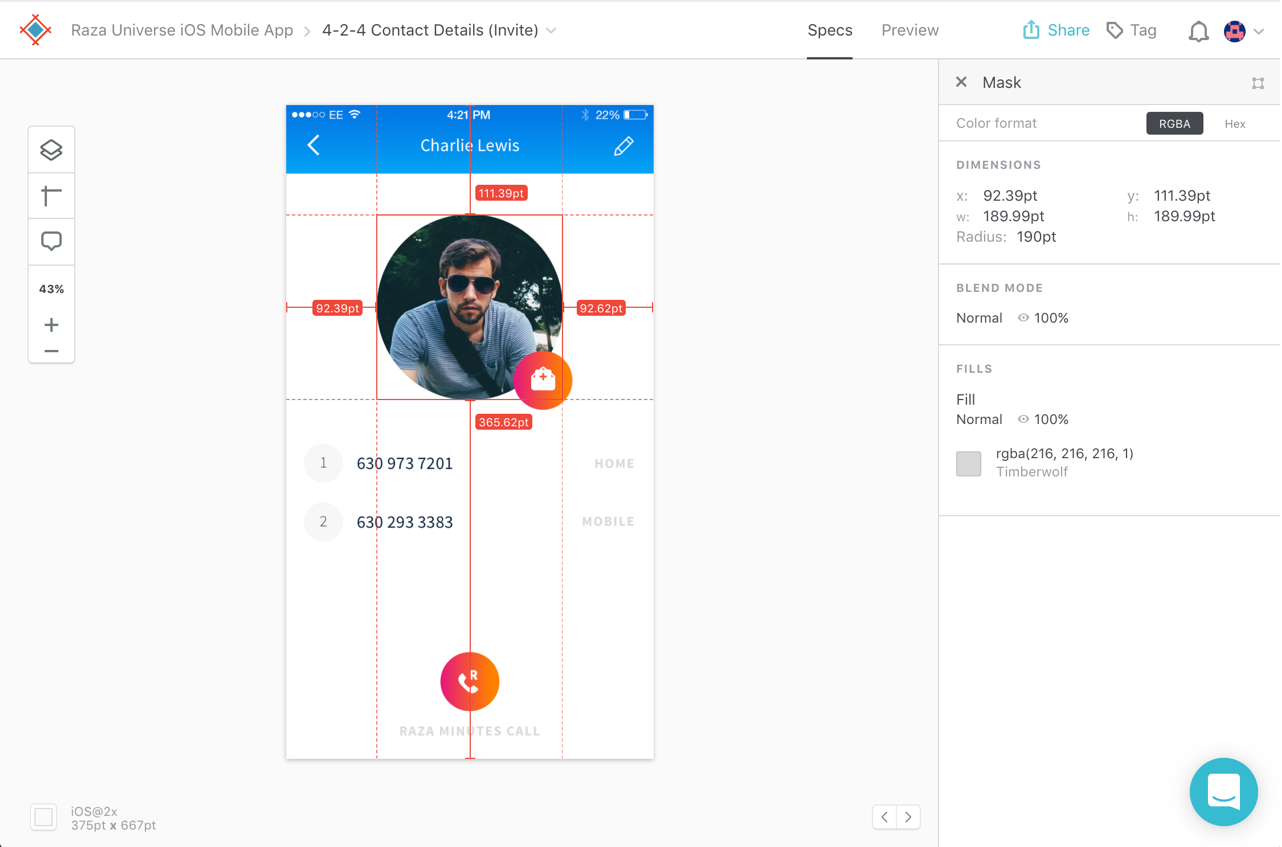Click the expand icon in Mask panel
The image size is (1282, 847).
coord(1258,83)
